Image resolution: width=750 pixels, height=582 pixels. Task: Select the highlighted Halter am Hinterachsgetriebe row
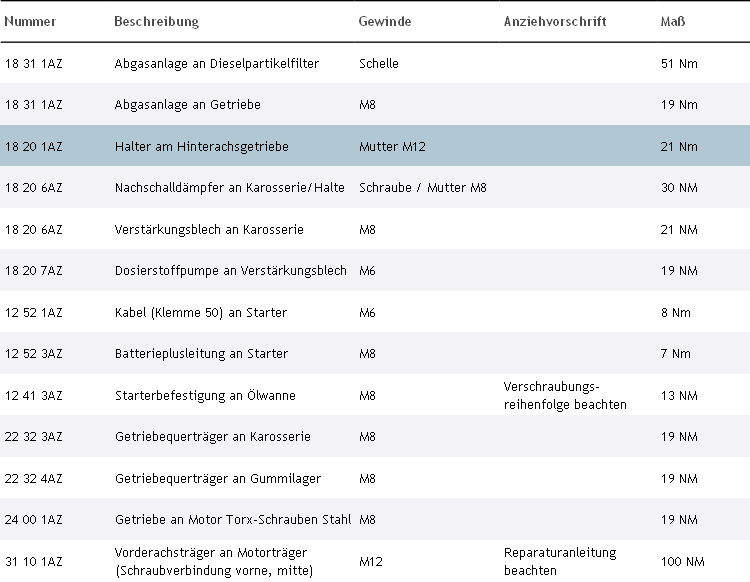coord(201,147)
